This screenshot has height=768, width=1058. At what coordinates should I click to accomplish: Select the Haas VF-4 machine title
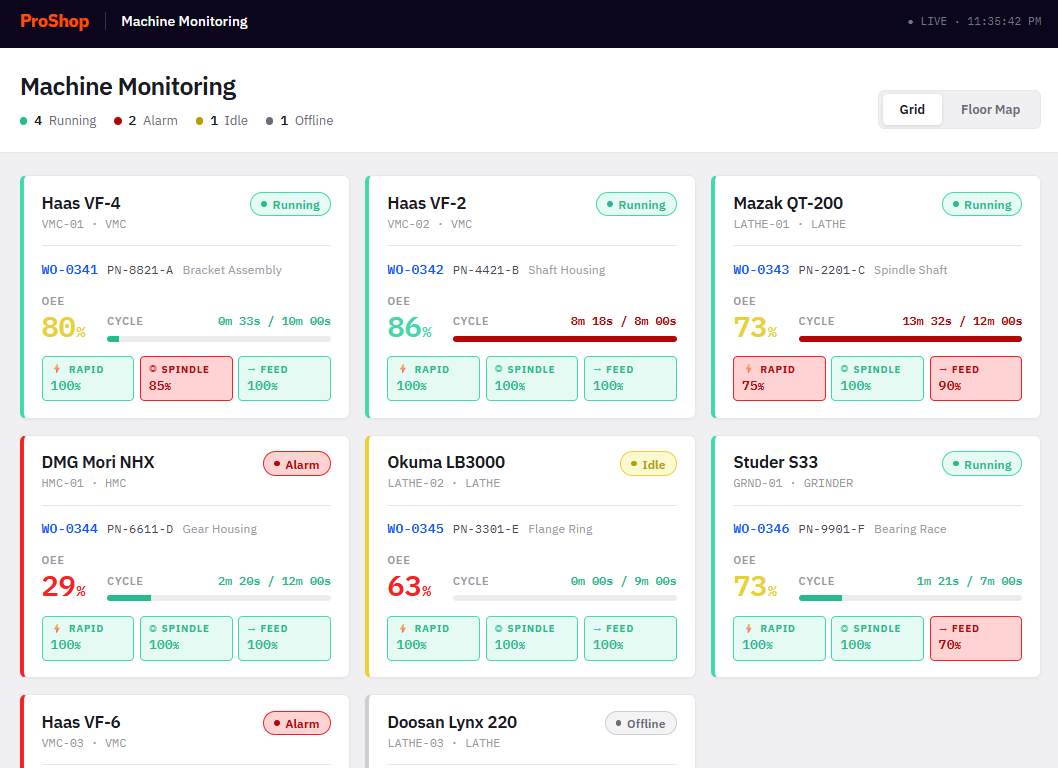(x=81, y=203)
